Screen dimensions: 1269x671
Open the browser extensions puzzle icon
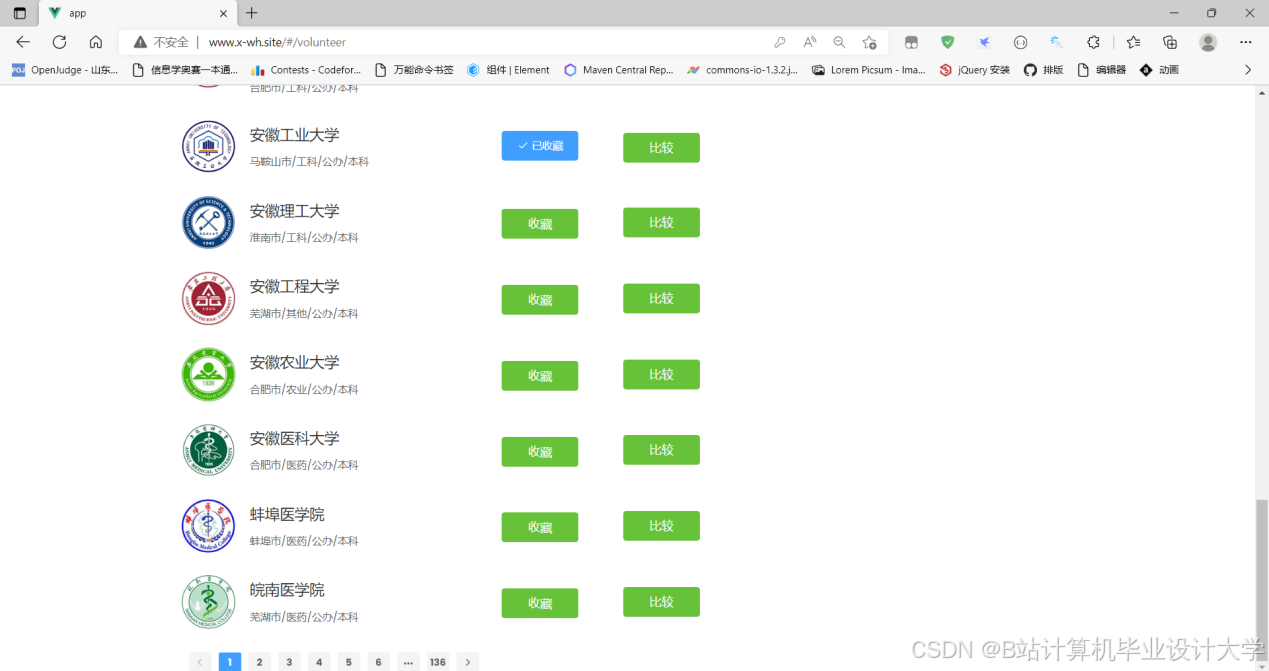pos(1094,42)
